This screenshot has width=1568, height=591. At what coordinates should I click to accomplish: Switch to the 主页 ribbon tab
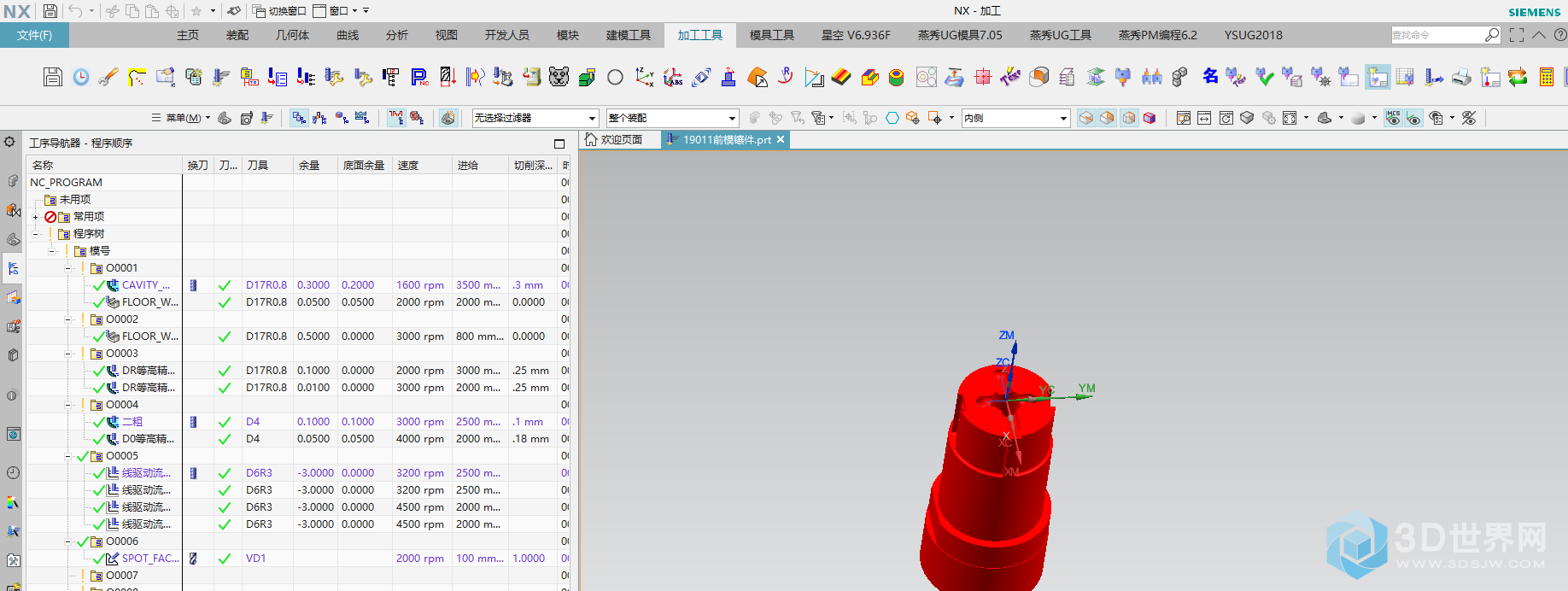pyautogui.click(x=188, y=35)
